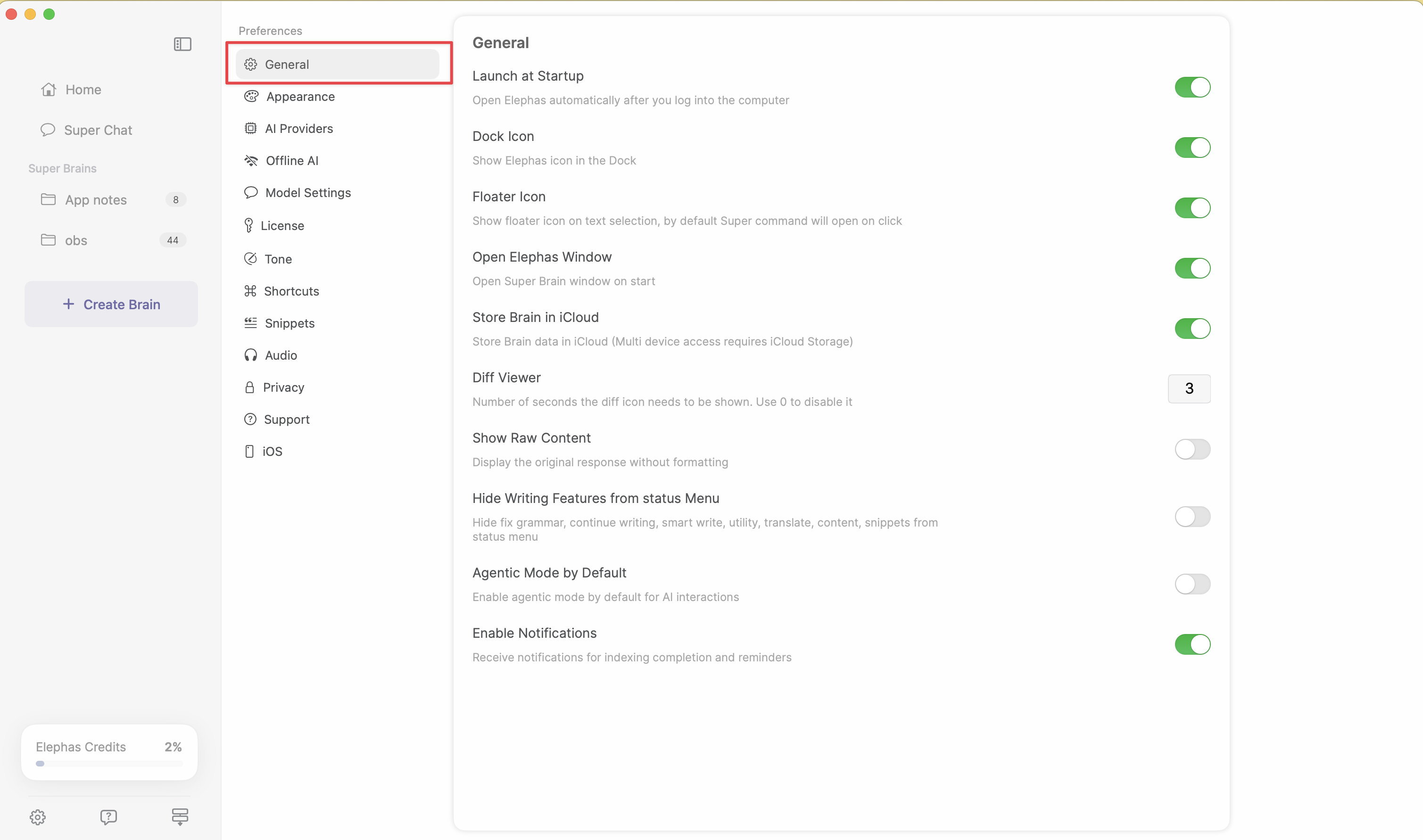Click the Super Chat bubble icon
Image resolution: width=1423 pixels, height=840 pixels.
[48, 130]
